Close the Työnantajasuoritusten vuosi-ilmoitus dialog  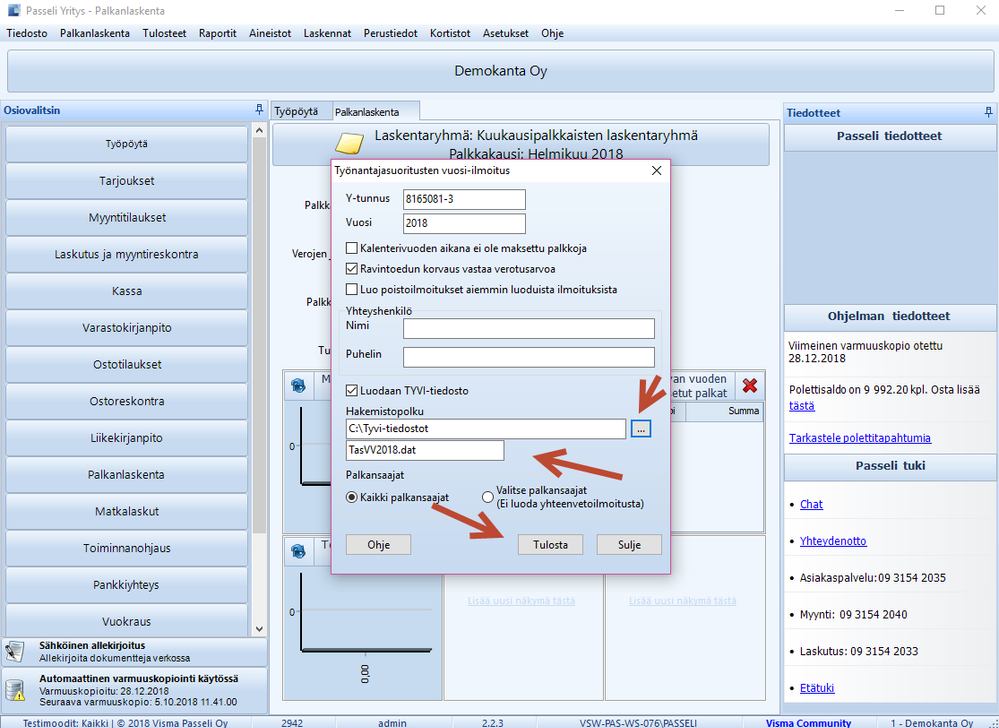coord(656,171)
